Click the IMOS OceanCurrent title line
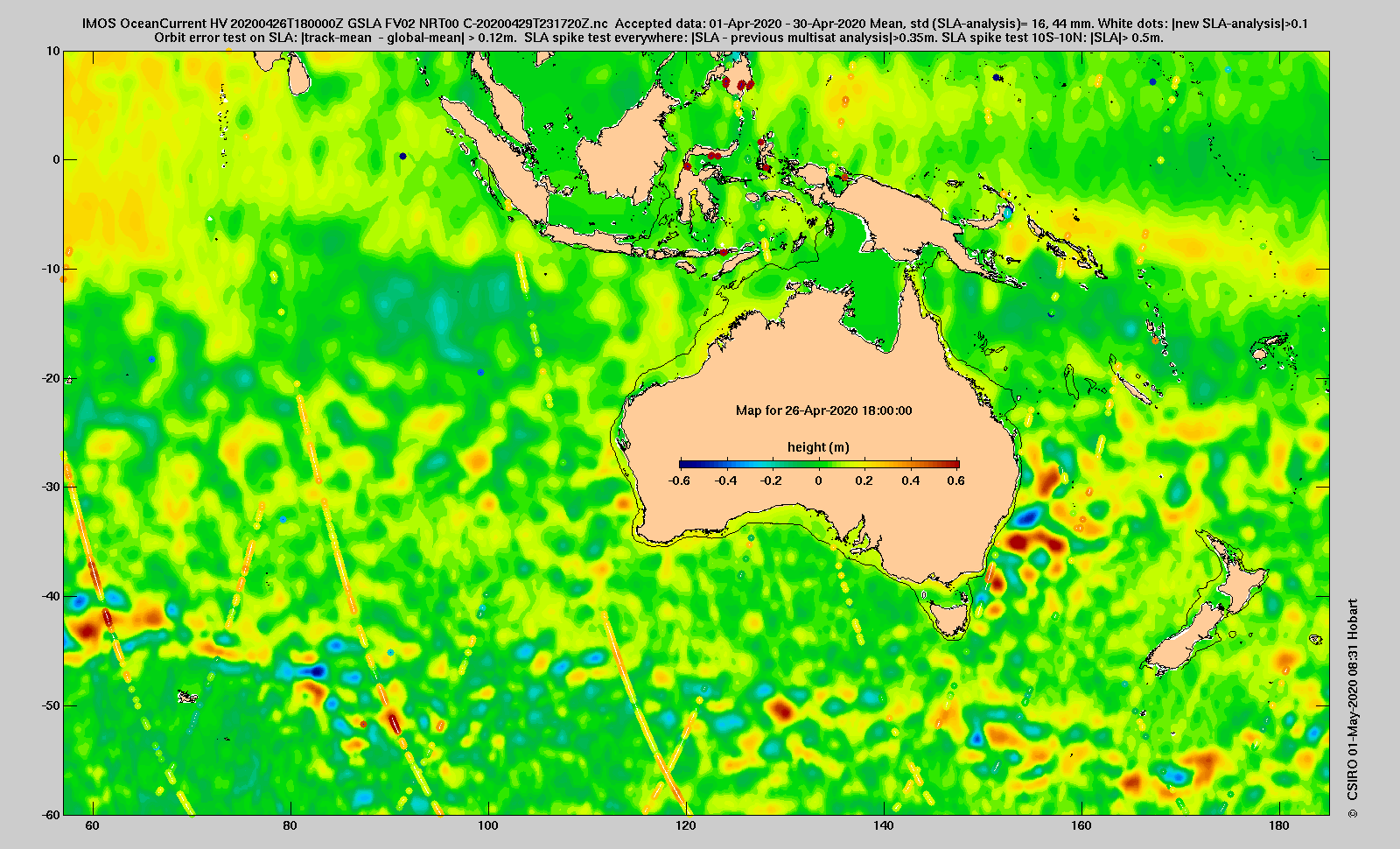The width and height of the screenshot is (1400, 849). (695, 24)
